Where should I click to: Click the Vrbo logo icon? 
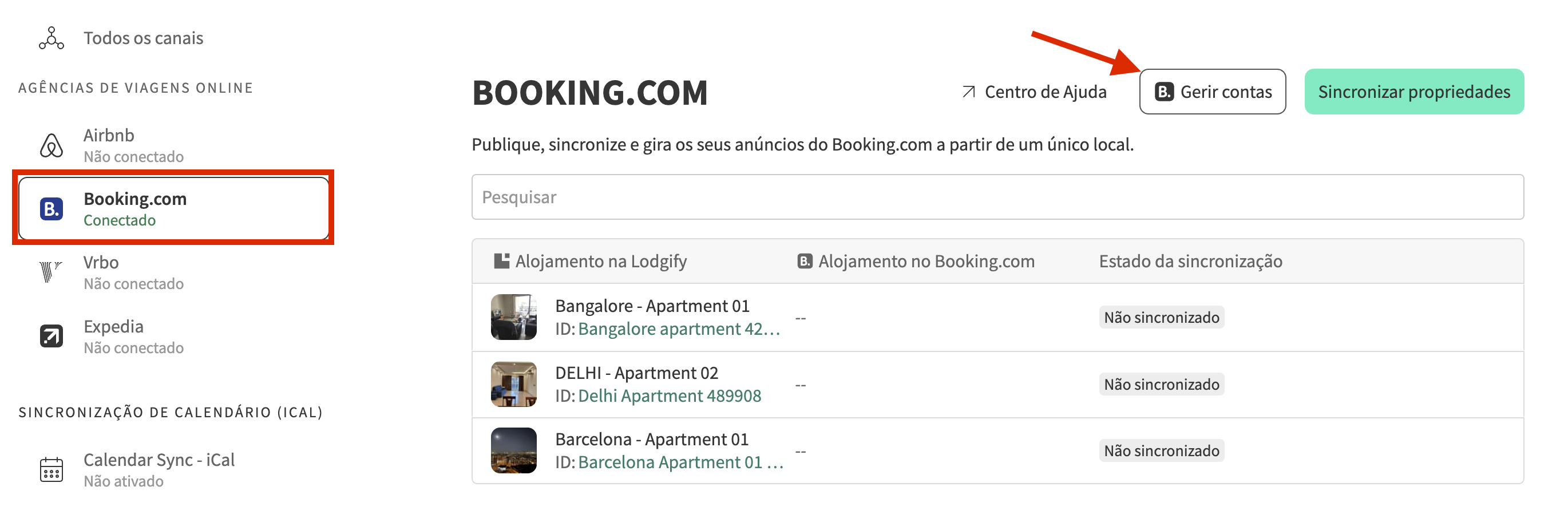(50, 272)
